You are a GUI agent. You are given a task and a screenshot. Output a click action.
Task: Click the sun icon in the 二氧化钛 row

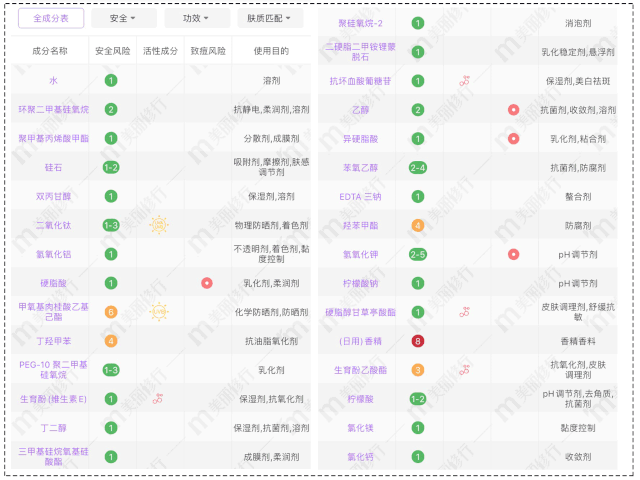158,225
